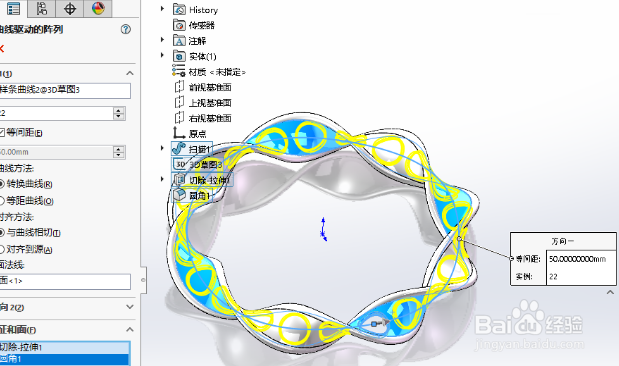This screenshot has width=619, height=366.
Task: Click the right plane icon
Action: pos(179,118)
